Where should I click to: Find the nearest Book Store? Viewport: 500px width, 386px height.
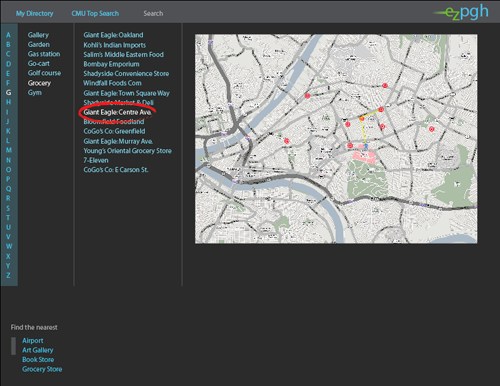coord(38,360)
